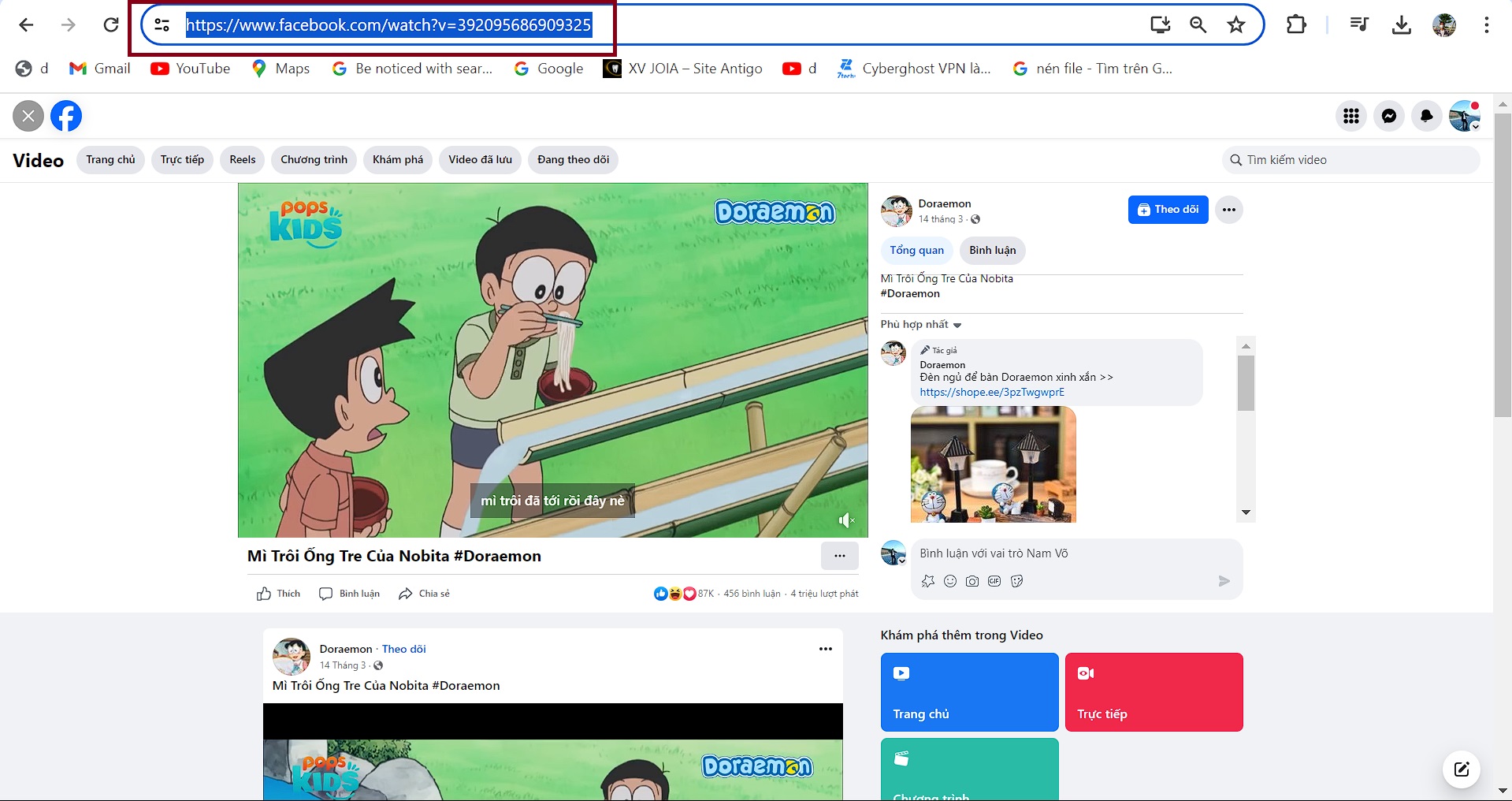Click the comments panel scrollbar thumb
Screen dimensions: 1512x801
click(1246, 383)
